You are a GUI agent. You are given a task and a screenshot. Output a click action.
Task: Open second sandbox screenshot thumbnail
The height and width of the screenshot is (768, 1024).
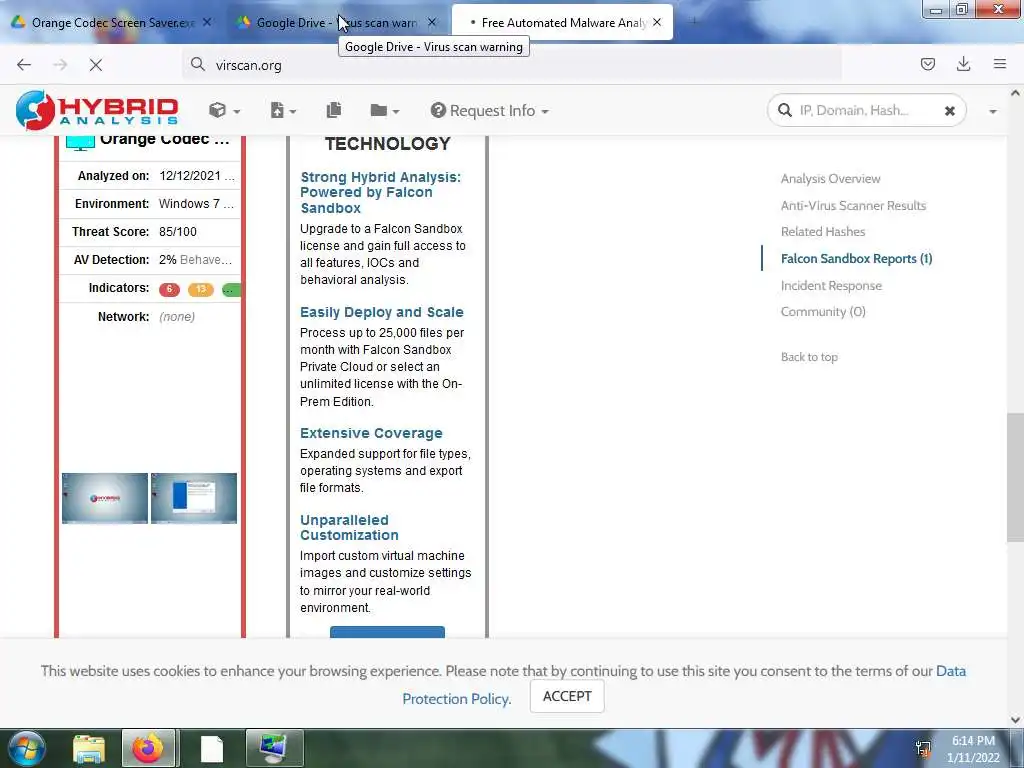(x=193, y=498)
